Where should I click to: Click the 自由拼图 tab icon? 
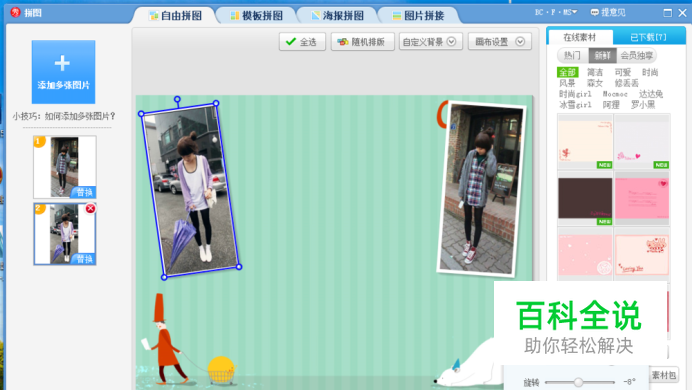click(154, 16)
